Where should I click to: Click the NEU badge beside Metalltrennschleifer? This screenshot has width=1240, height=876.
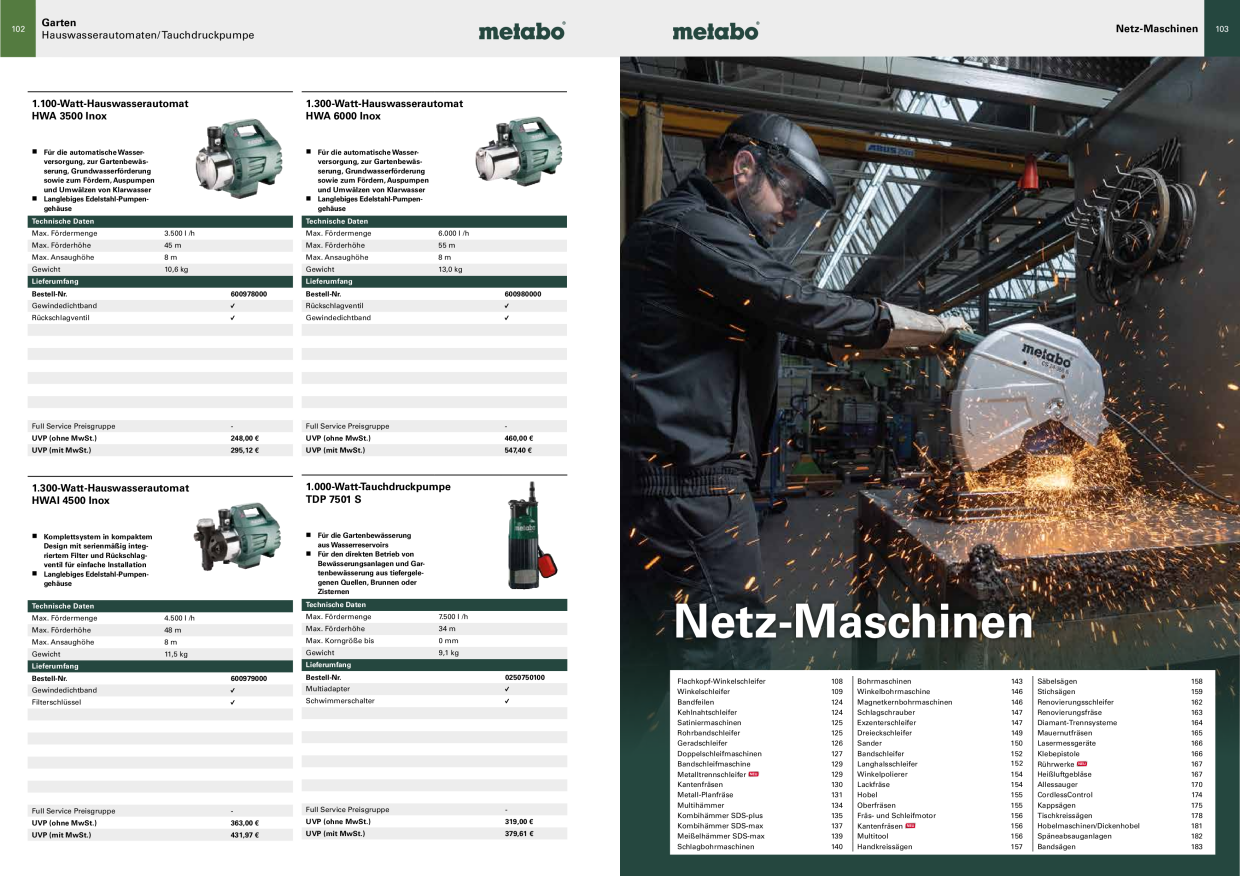pos(754,774)
